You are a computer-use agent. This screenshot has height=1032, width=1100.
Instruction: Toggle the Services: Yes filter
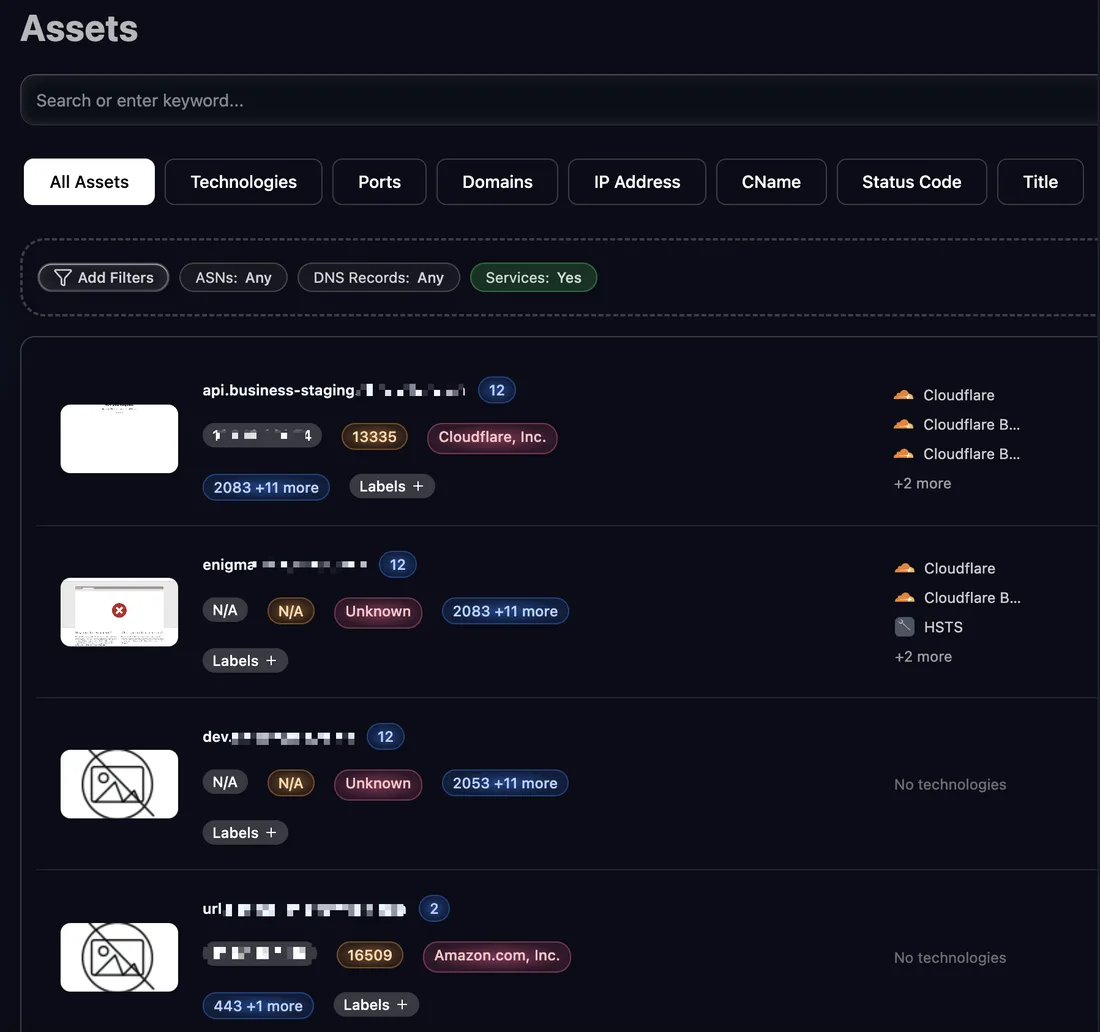533,277
